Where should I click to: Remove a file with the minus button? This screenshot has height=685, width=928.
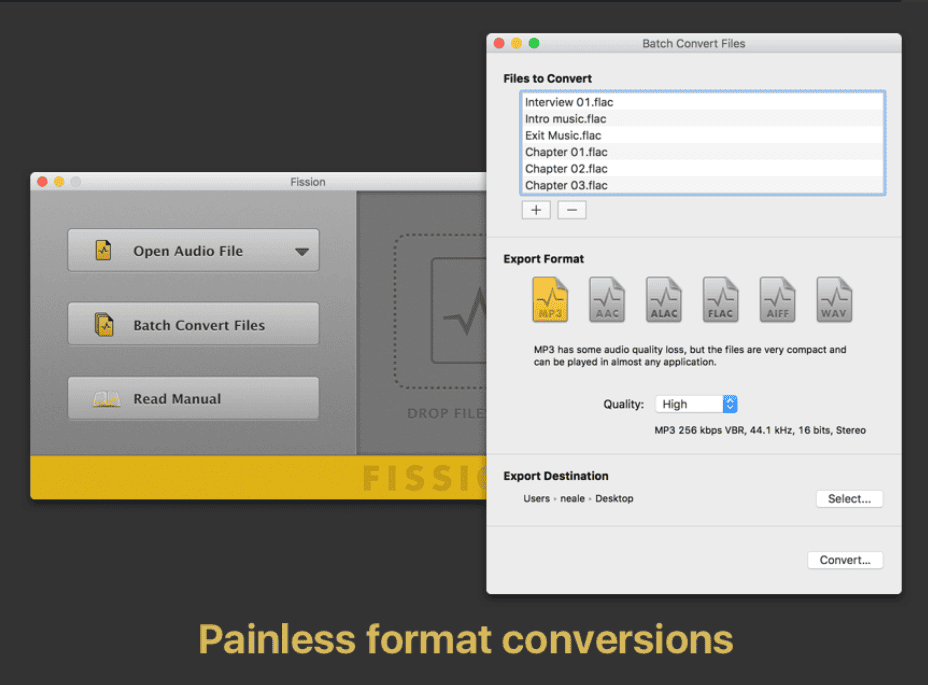[x=572, y=210]
